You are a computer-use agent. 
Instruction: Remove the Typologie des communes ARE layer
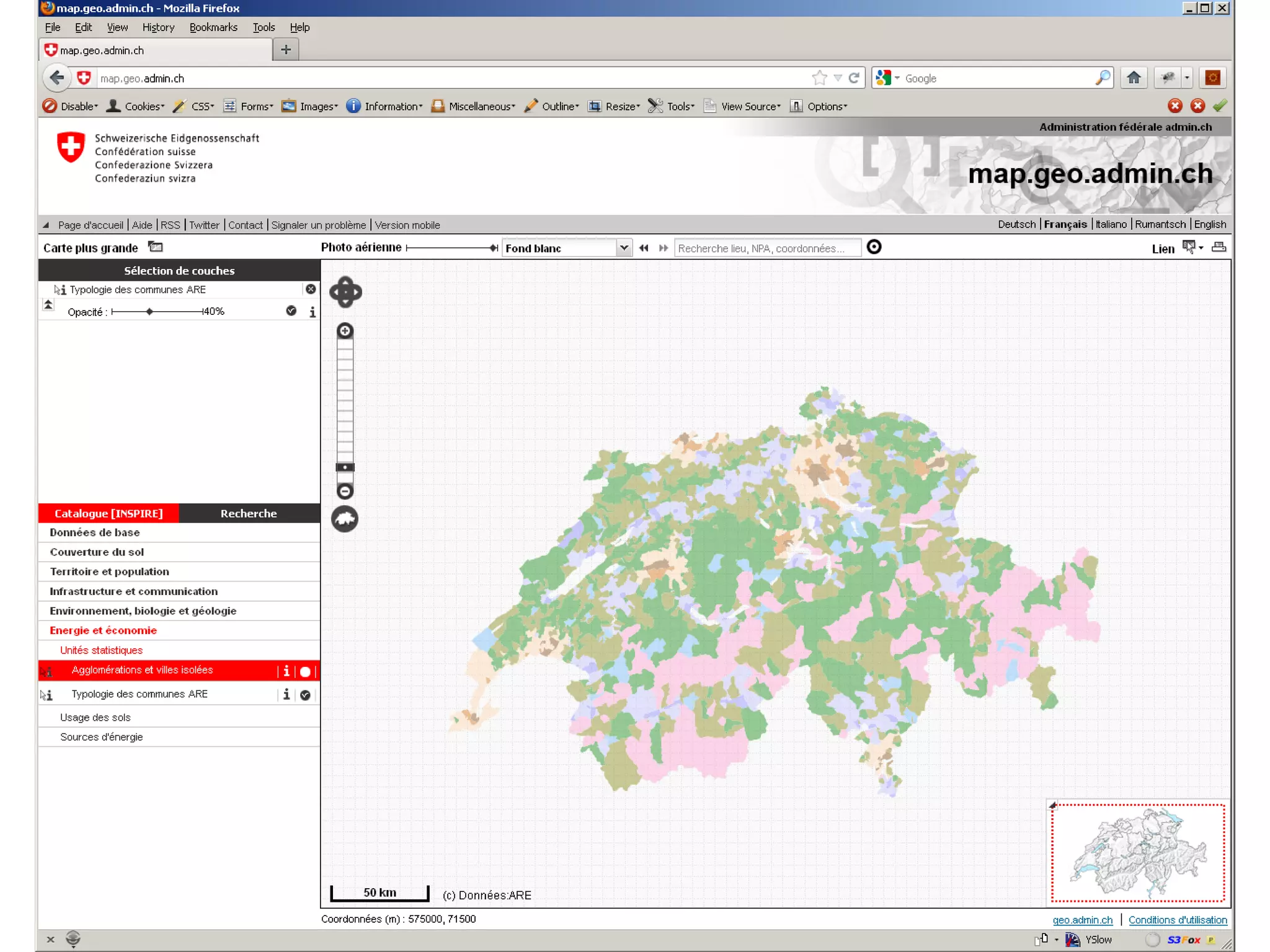coord(311,289)
